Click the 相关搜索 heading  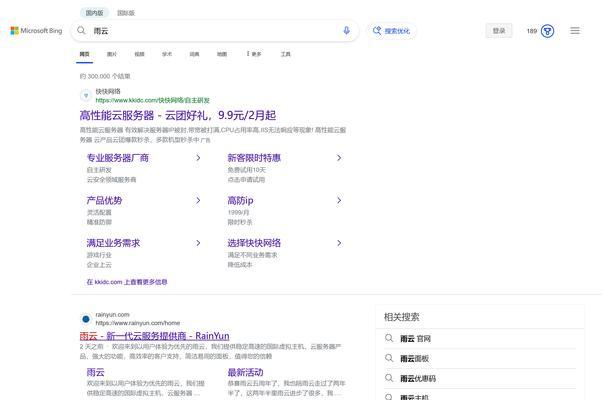[x=402, y=317]
